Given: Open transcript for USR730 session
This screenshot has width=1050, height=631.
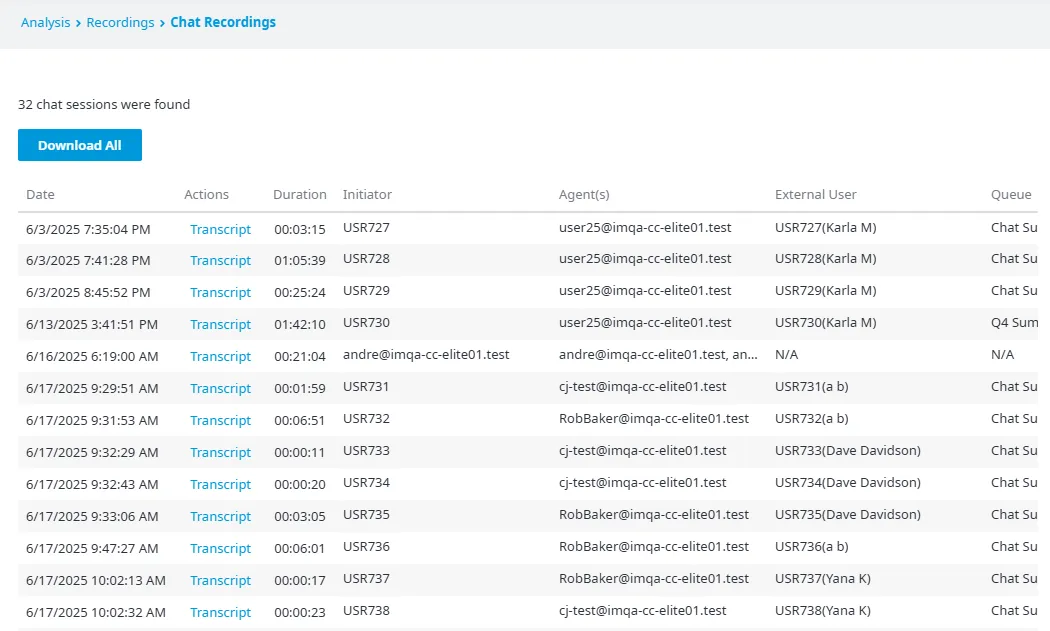Looking at the screenshot, I should 220,324.
